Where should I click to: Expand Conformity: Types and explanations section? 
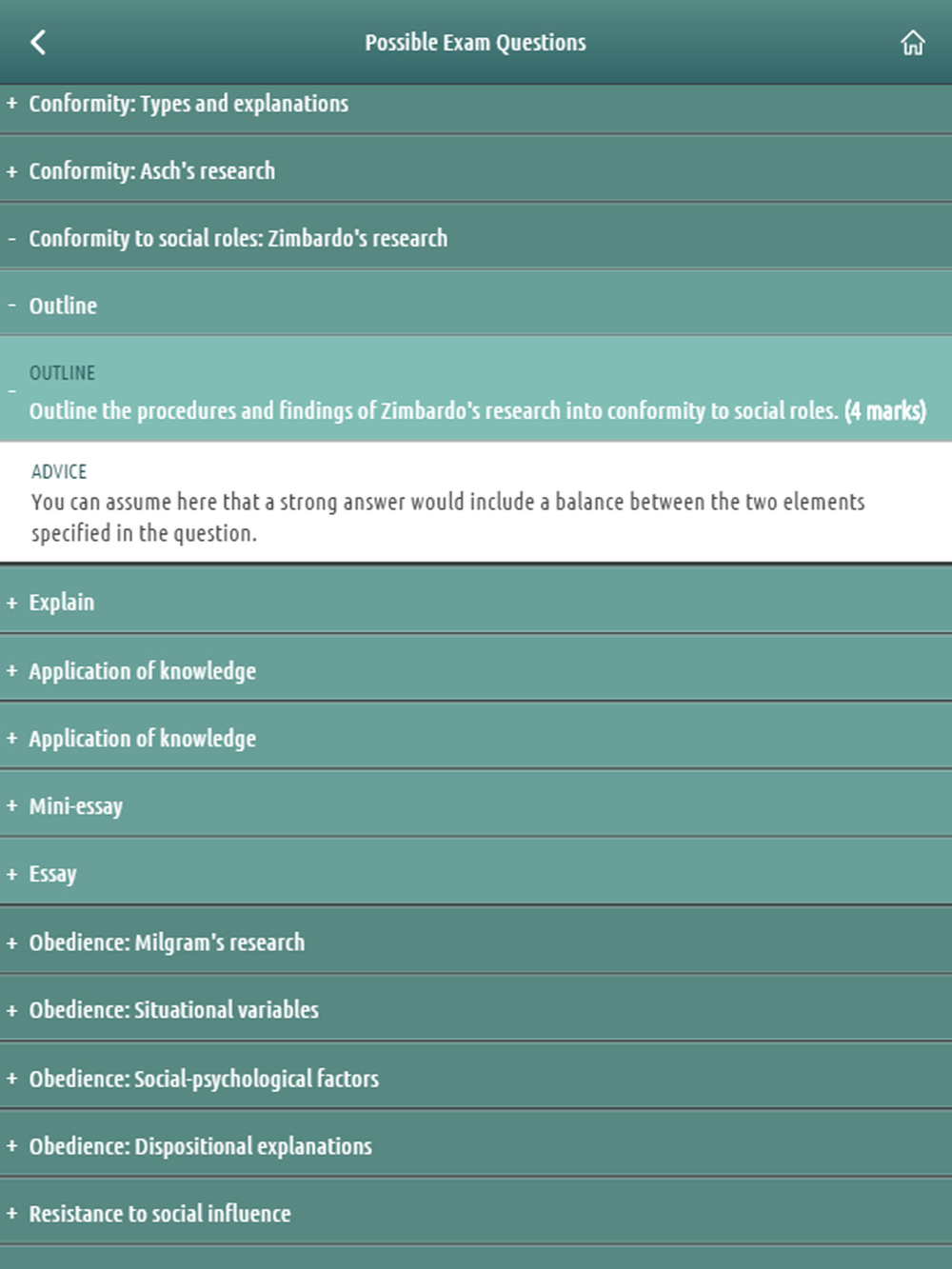coord(476,104)
